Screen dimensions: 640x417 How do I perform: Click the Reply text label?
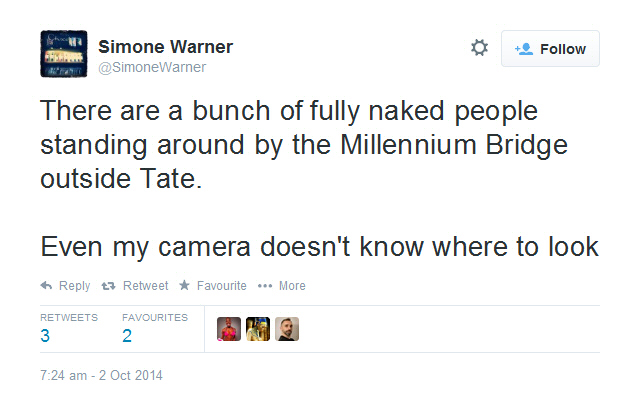pyautogui.click(x=75, y=286)
